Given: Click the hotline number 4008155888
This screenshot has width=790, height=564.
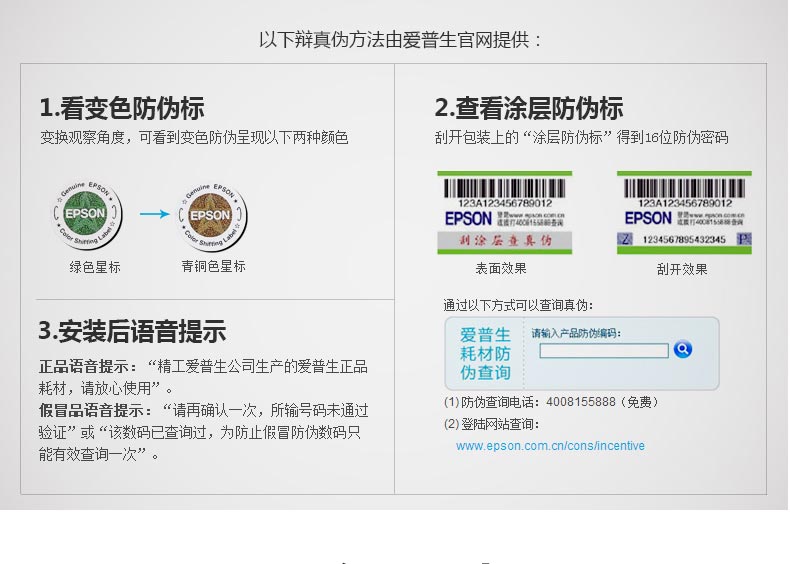Looking at the screenshot, I should [580, 402].
